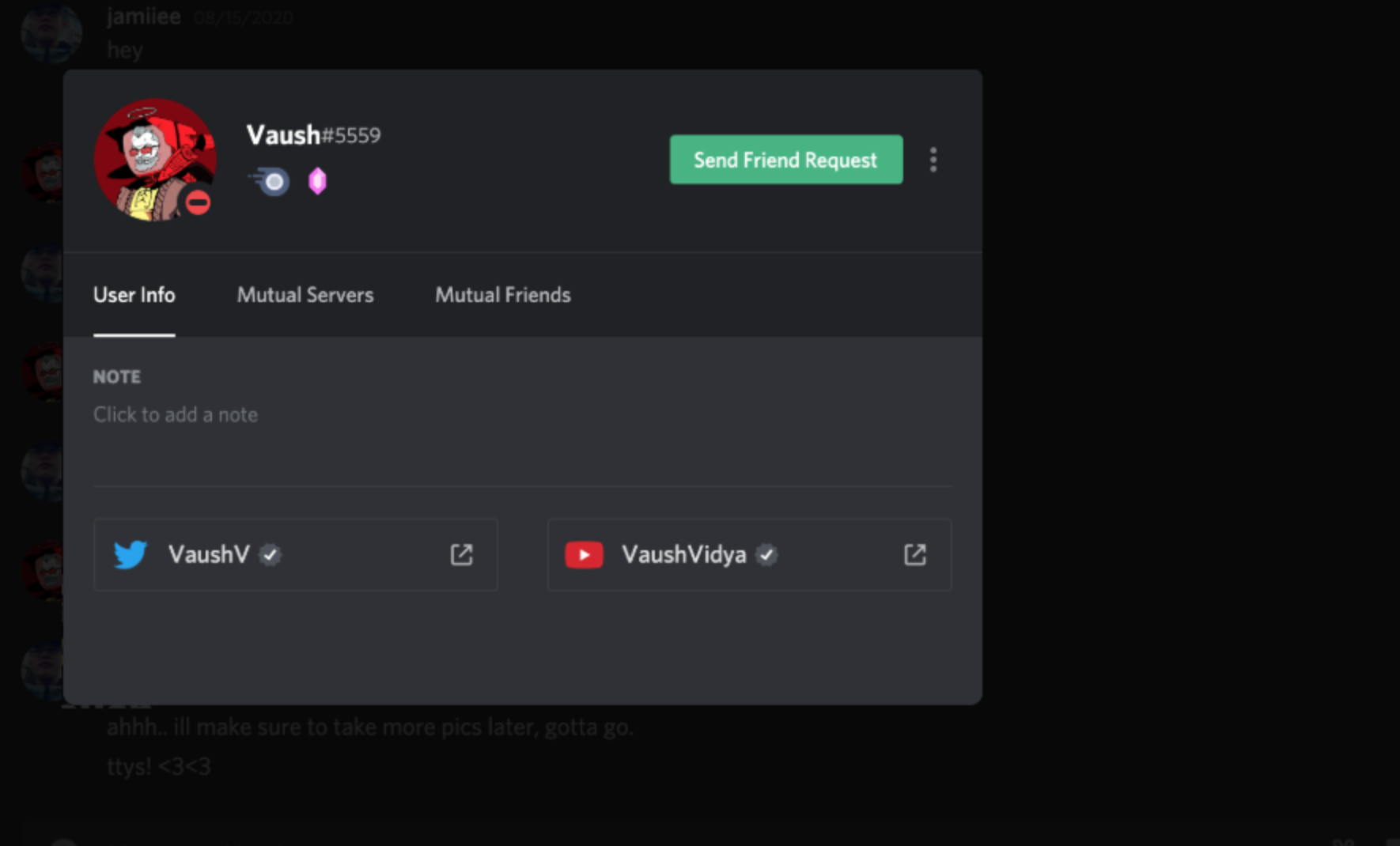
Task: Click the NOTE section heading
Action: (117, 377)
